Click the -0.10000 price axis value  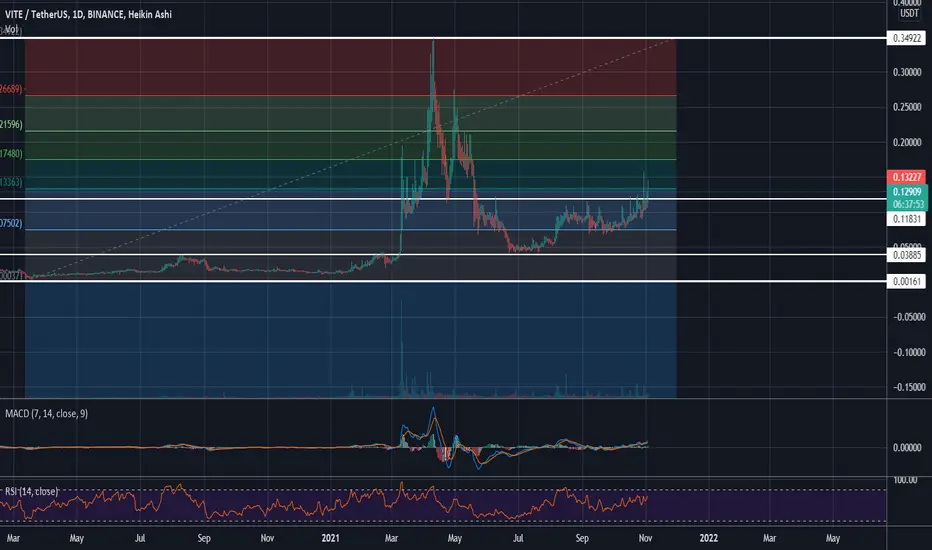pos(909,352)
